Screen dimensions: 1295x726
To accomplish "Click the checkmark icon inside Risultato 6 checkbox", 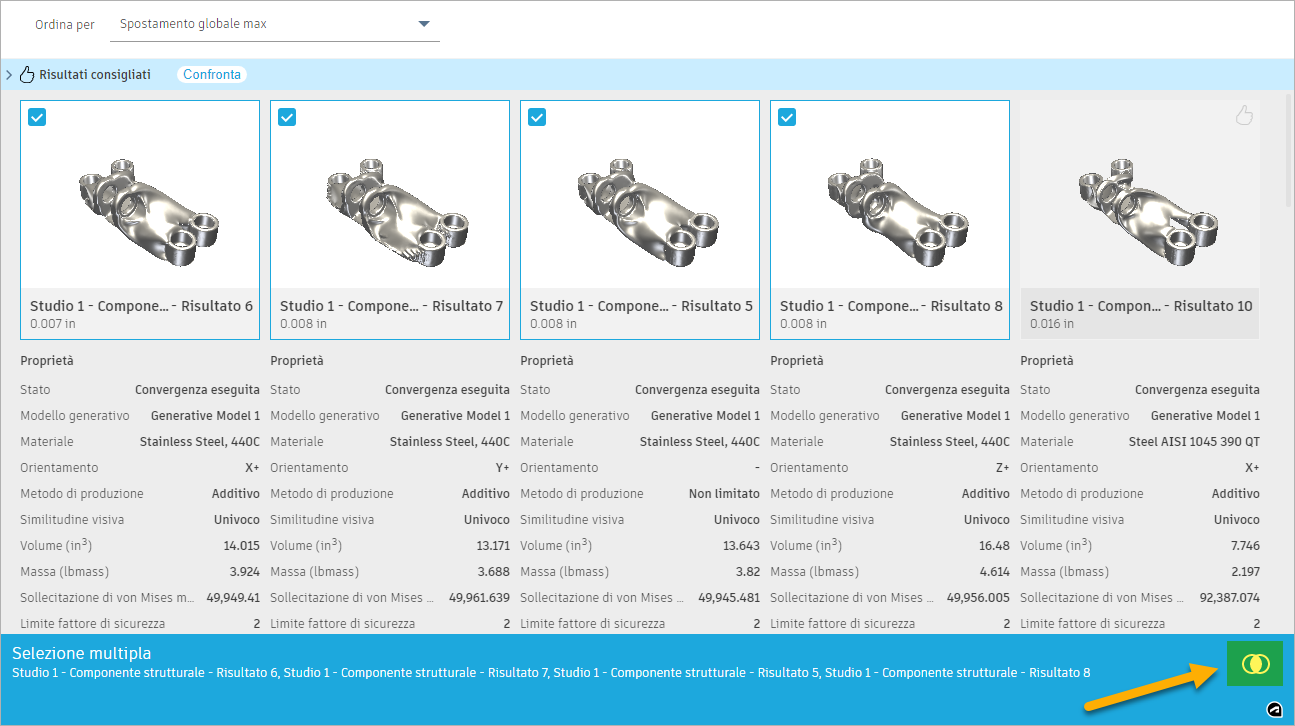I will click(37, 117).
